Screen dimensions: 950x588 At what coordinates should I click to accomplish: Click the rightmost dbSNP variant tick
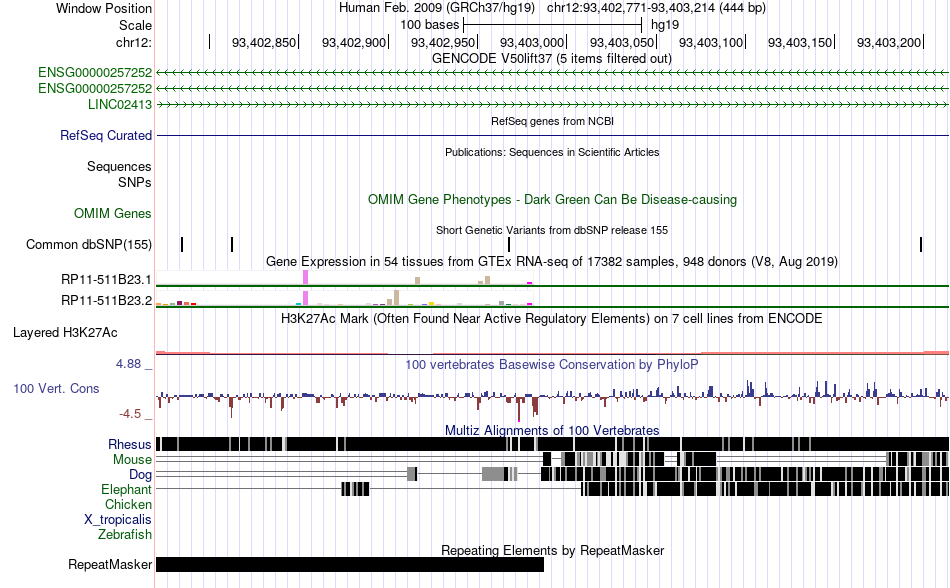pyautogui.click(x=921, y=245)
